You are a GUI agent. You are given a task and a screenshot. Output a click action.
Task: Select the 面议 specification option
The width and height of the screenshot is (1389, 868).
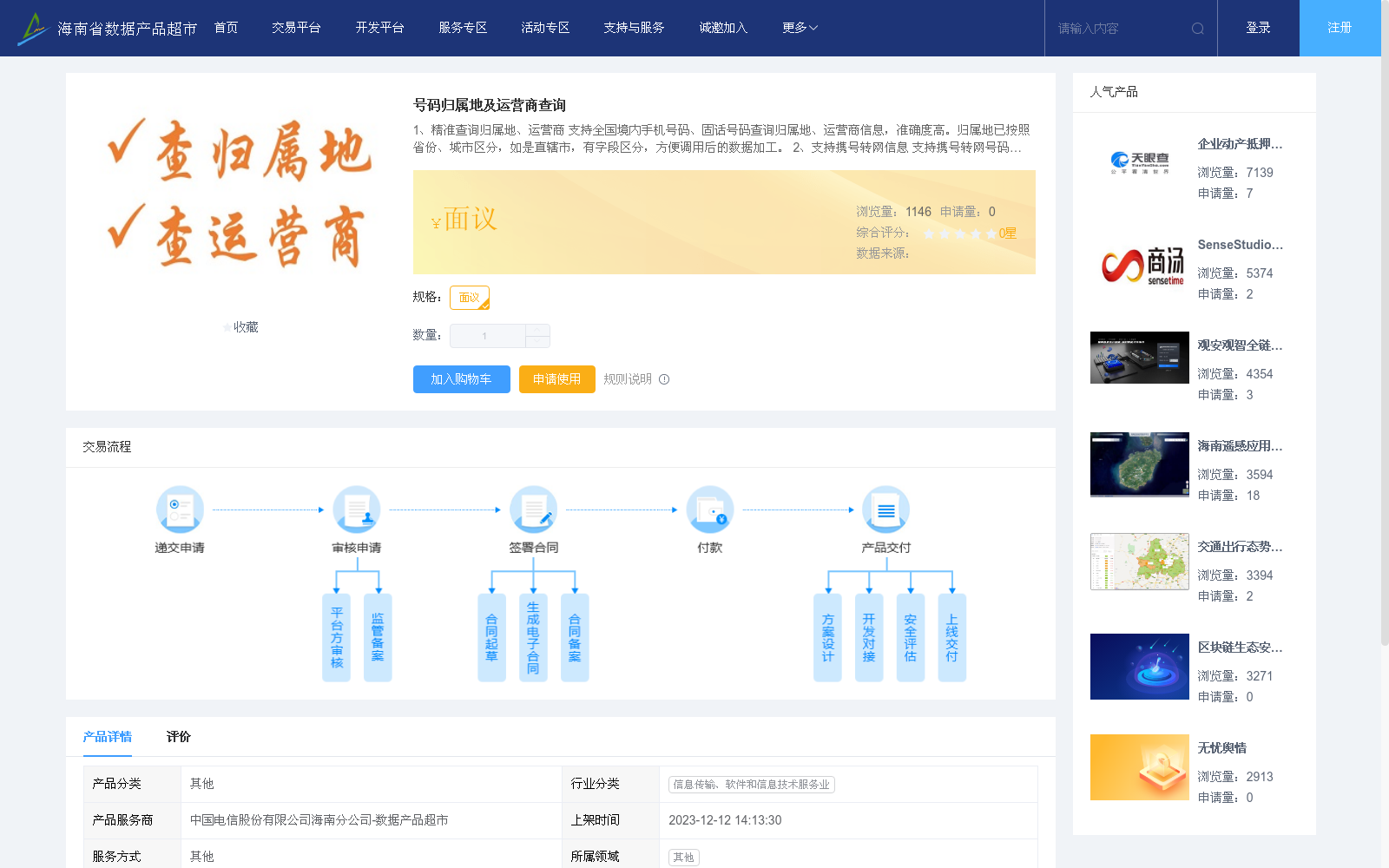pyautogui.click(x=469, y=297)
